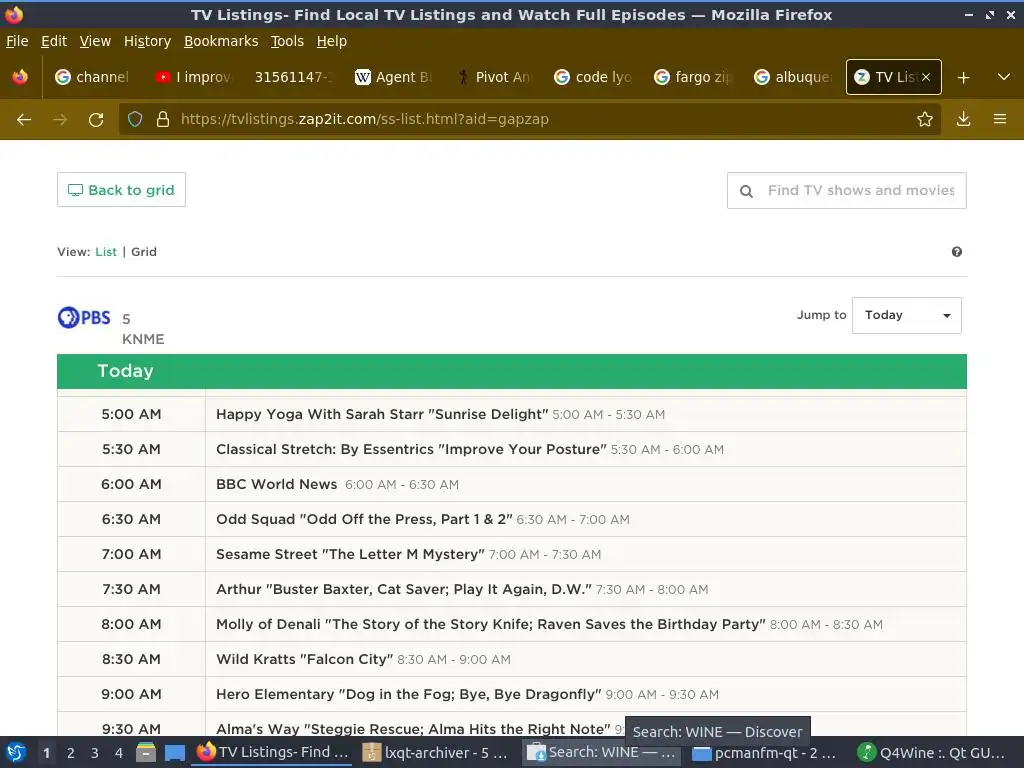Switch to virtual desktop 3

coord(95,753)
